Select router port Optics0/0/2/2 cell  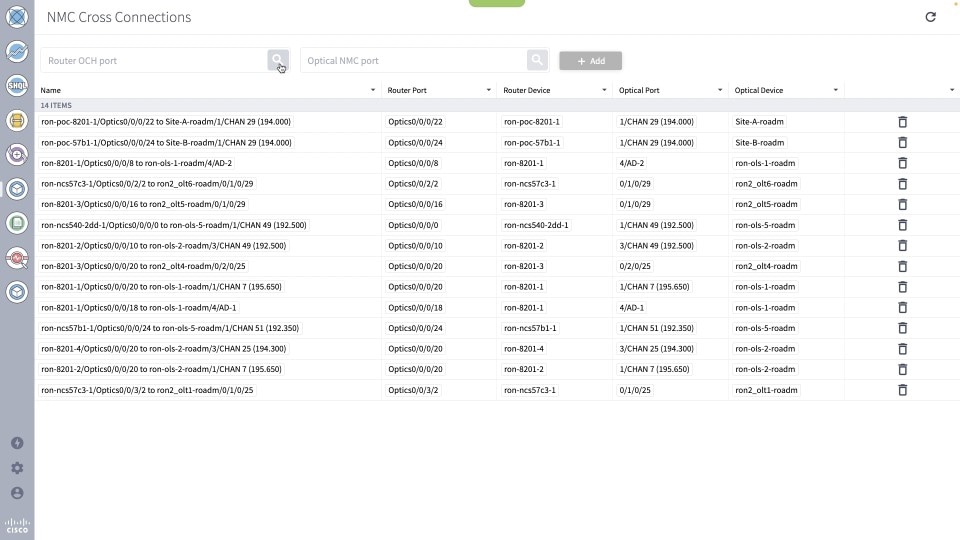click(x=413, y=184)
